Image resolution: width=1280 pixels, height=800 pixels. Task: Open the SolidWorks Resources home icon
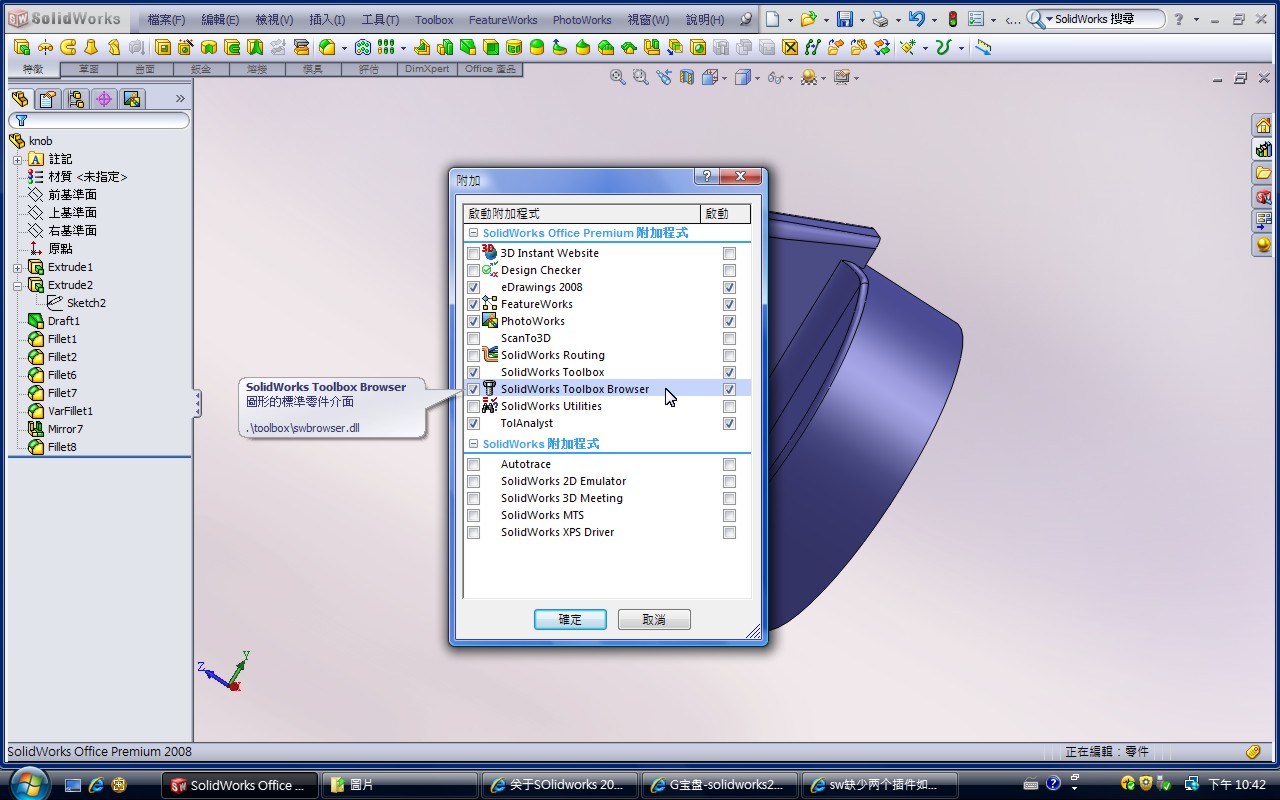1263,125
